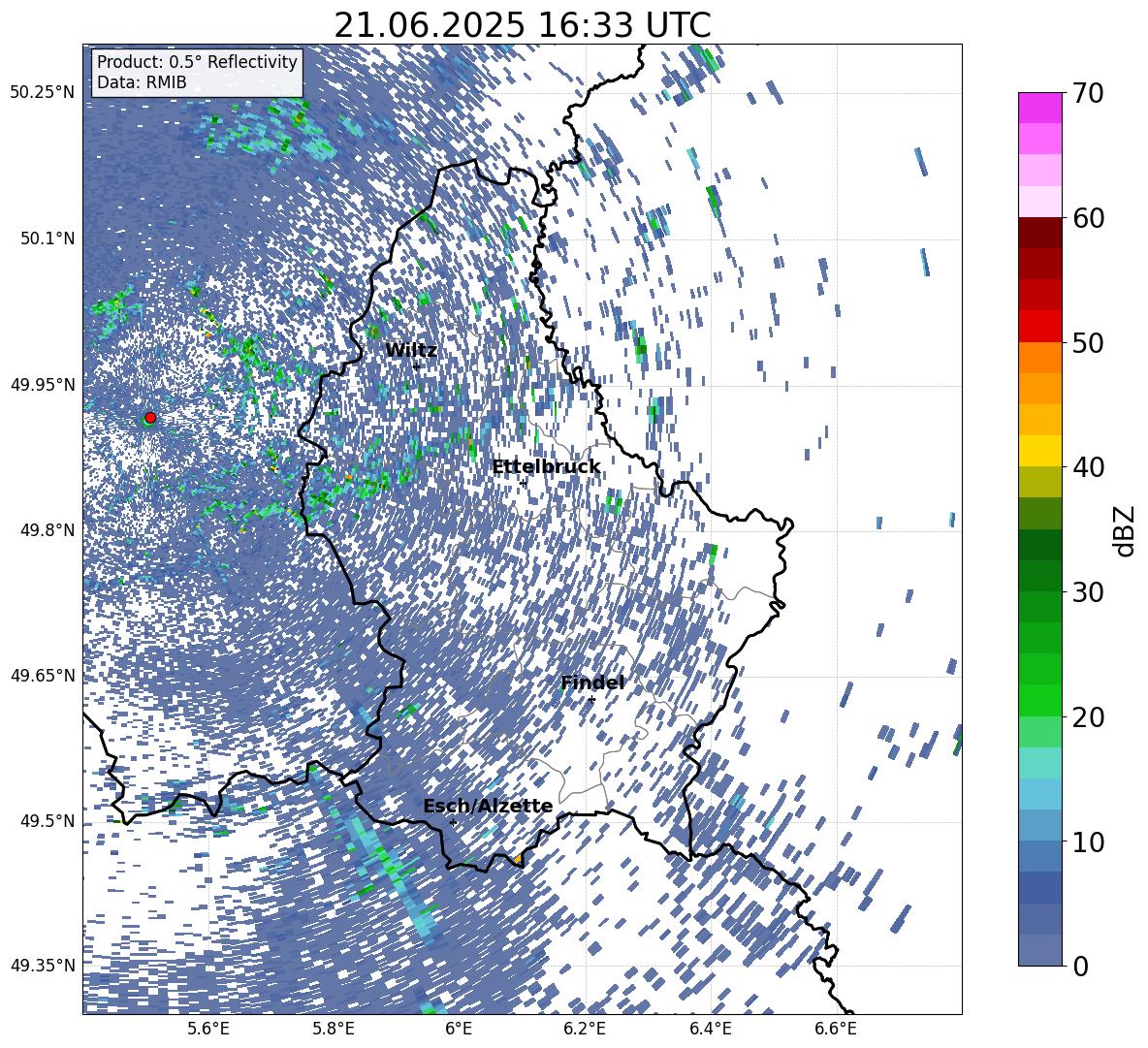Viewport: 1148px width, 1048px height.
Task: Click the Wiltz city label
Action: pos(411,351)
